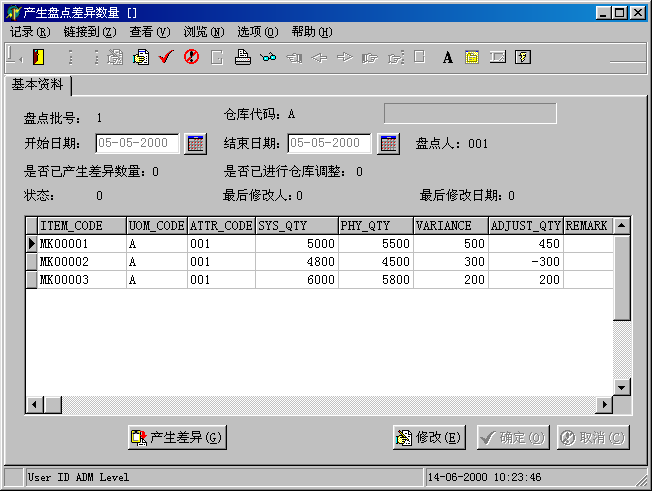Click the grid's vertical scrollbar down arrow
652x491 pixels.
(622, 386)
